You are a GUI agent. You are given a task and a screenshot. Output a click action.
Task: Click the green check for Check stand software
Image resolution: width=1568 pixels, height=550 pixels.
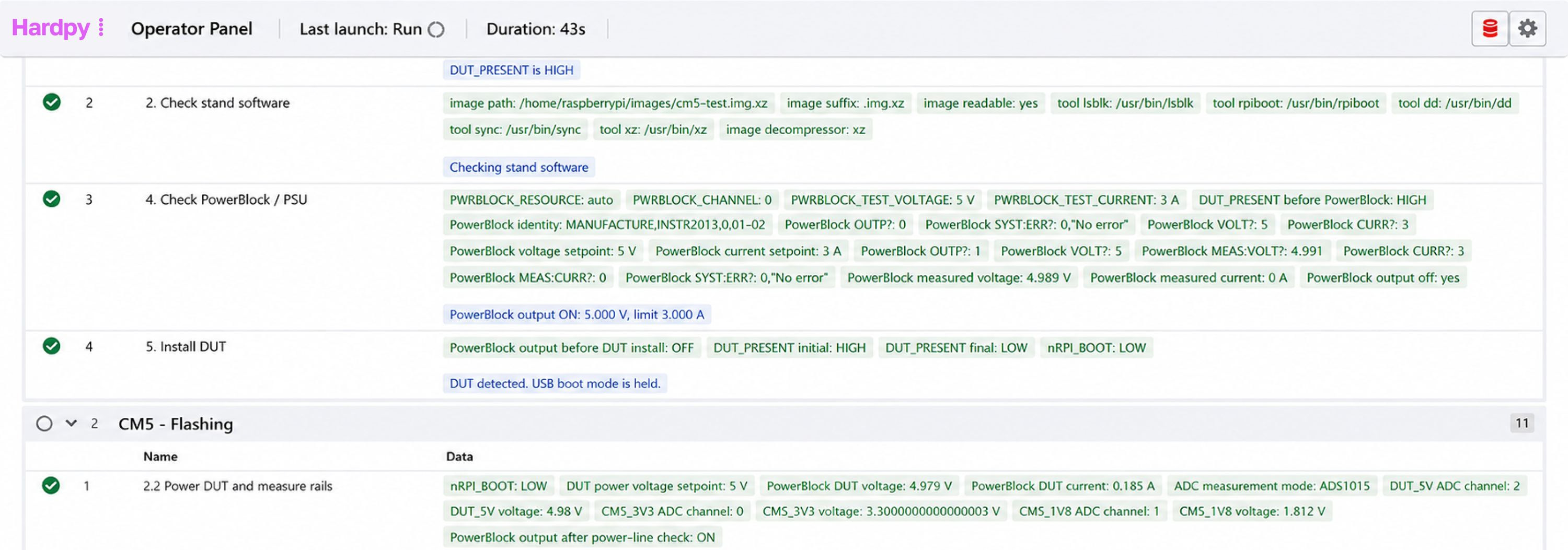point(52,102)
